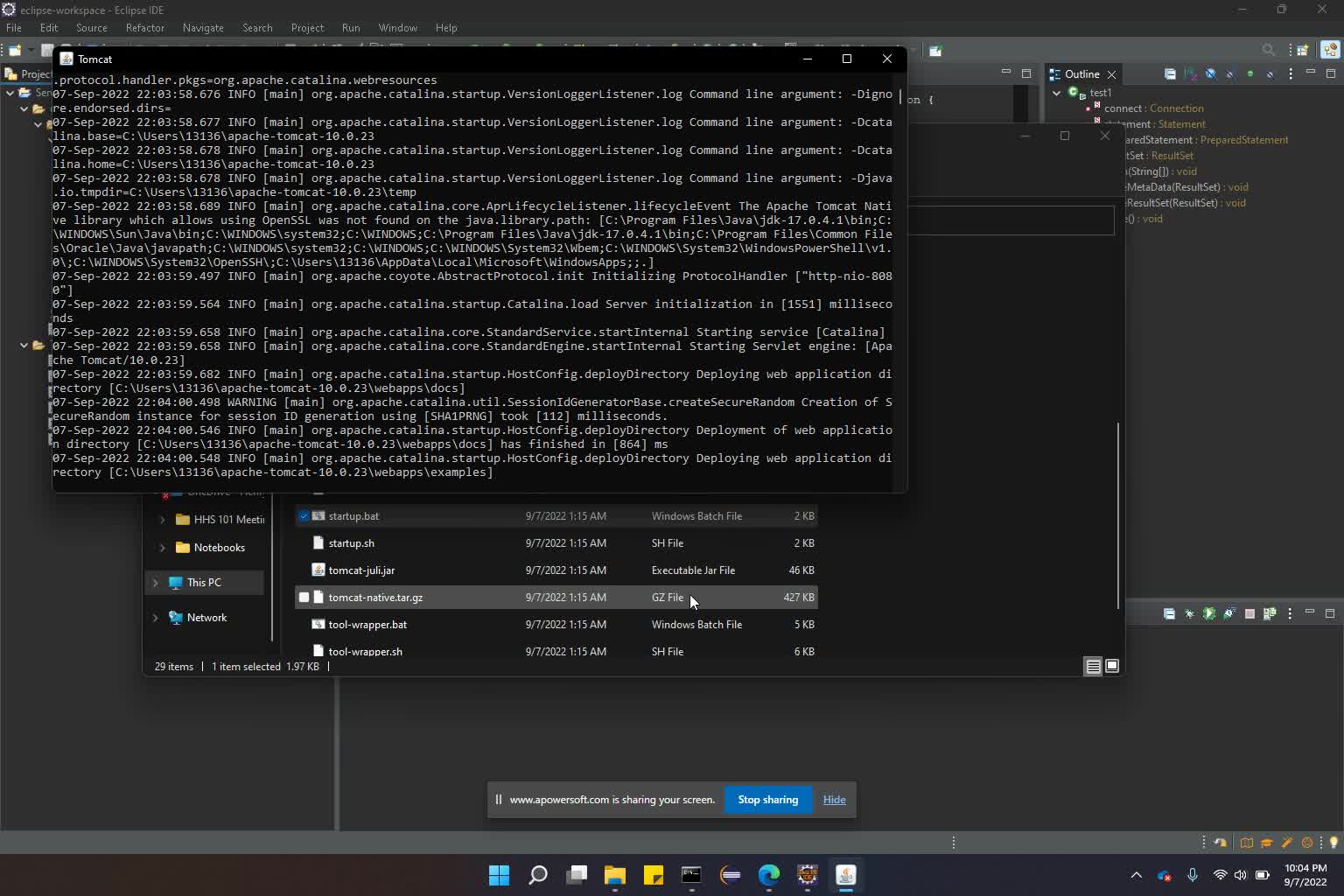Select the tool-wrapper.bat file
The height and width of the screenshot is (896, 1344).
tap(556, 625)
